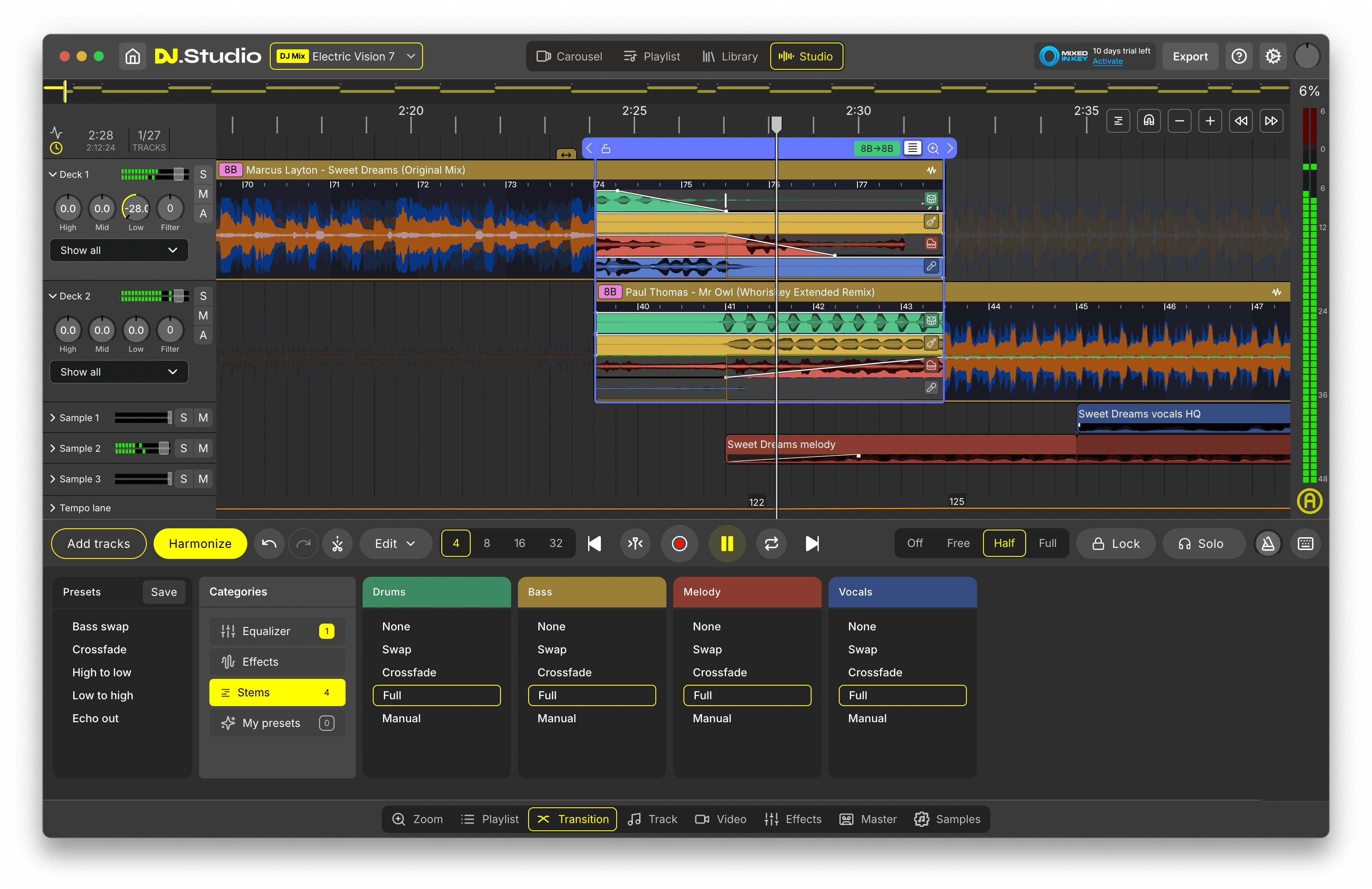The image size is (1372, 889).
Task: Solo Deck 1 with S button
Action: tap(203, 174)
